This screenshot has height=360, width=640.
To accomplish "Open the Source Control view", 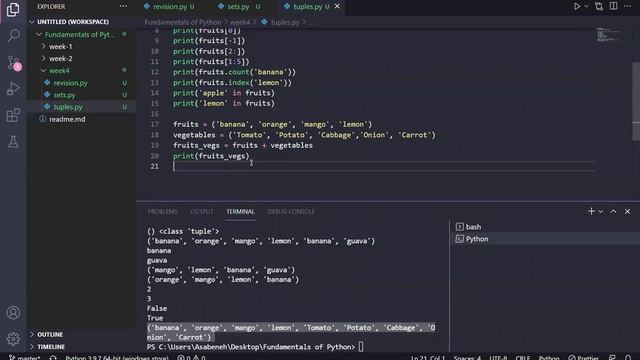I will click(13, 63).
